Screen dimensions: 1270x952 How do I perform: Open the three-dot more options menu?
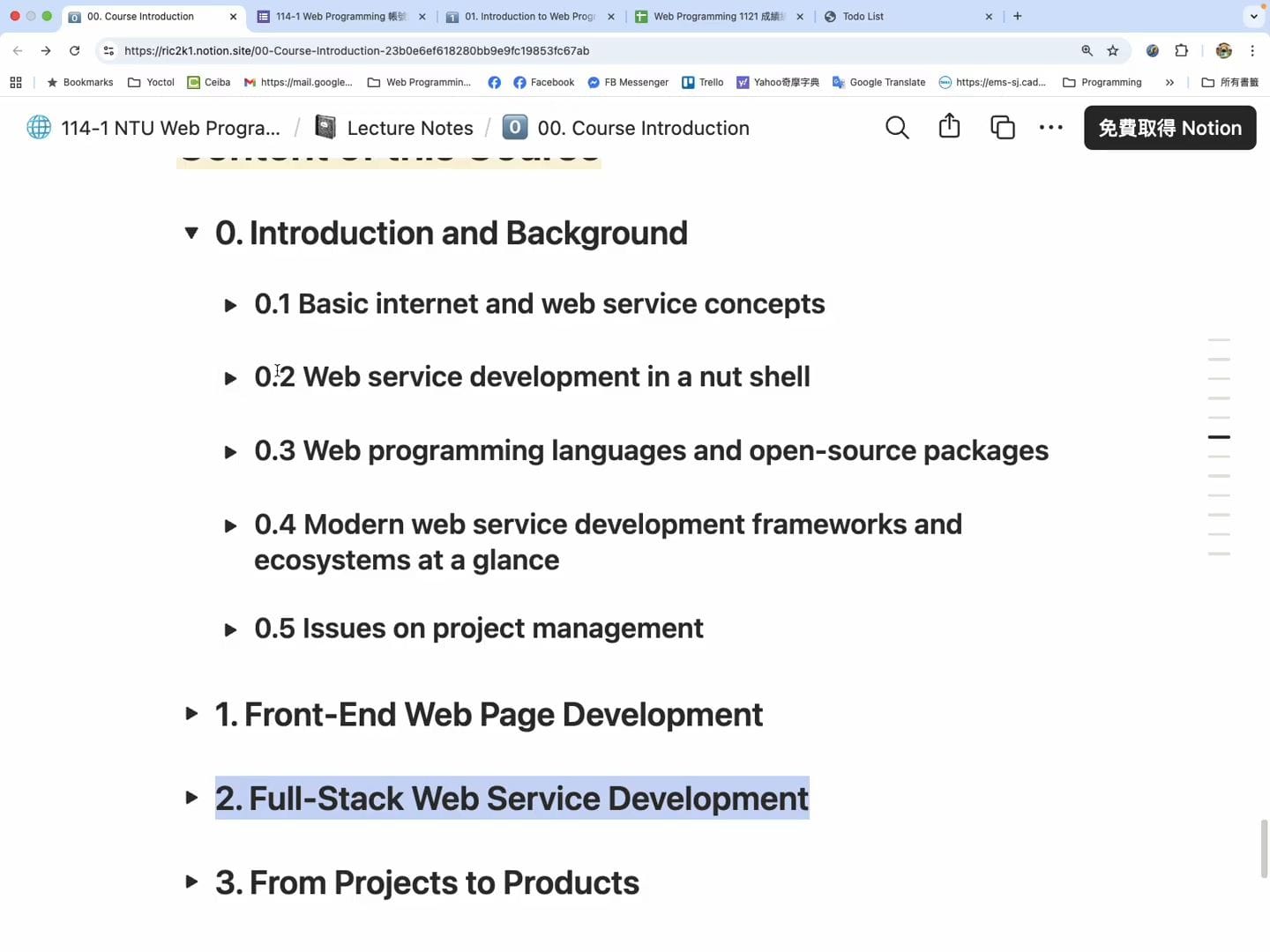[1050, 128]
